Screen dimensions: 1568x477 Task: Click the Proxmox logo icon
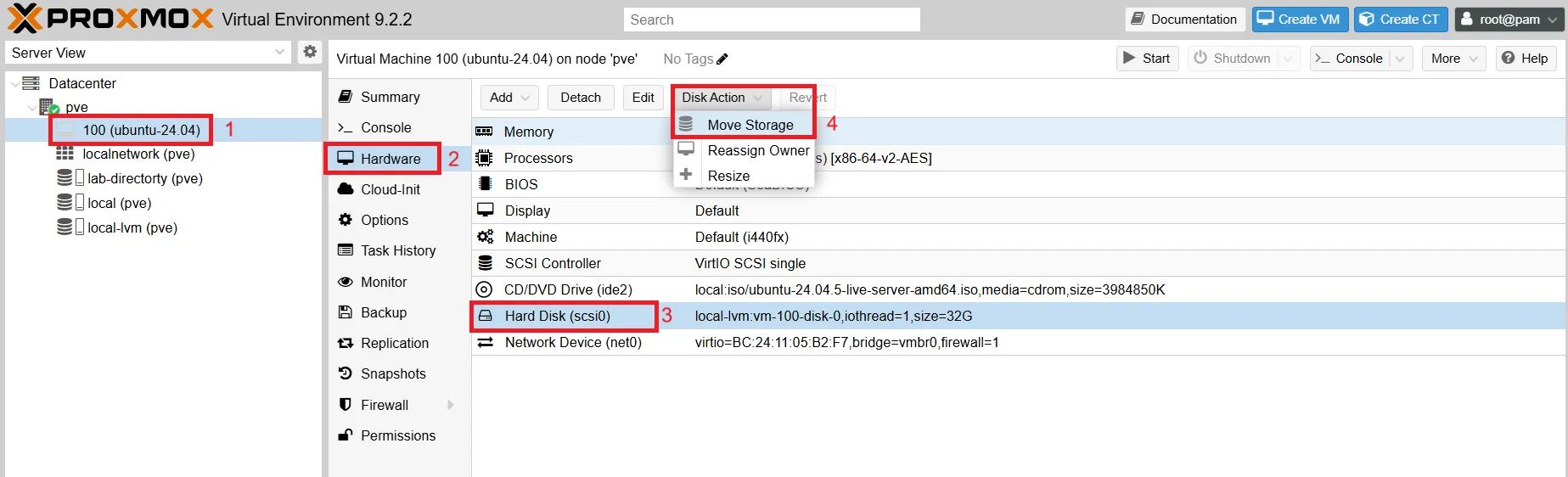click(x=25, y=19)
